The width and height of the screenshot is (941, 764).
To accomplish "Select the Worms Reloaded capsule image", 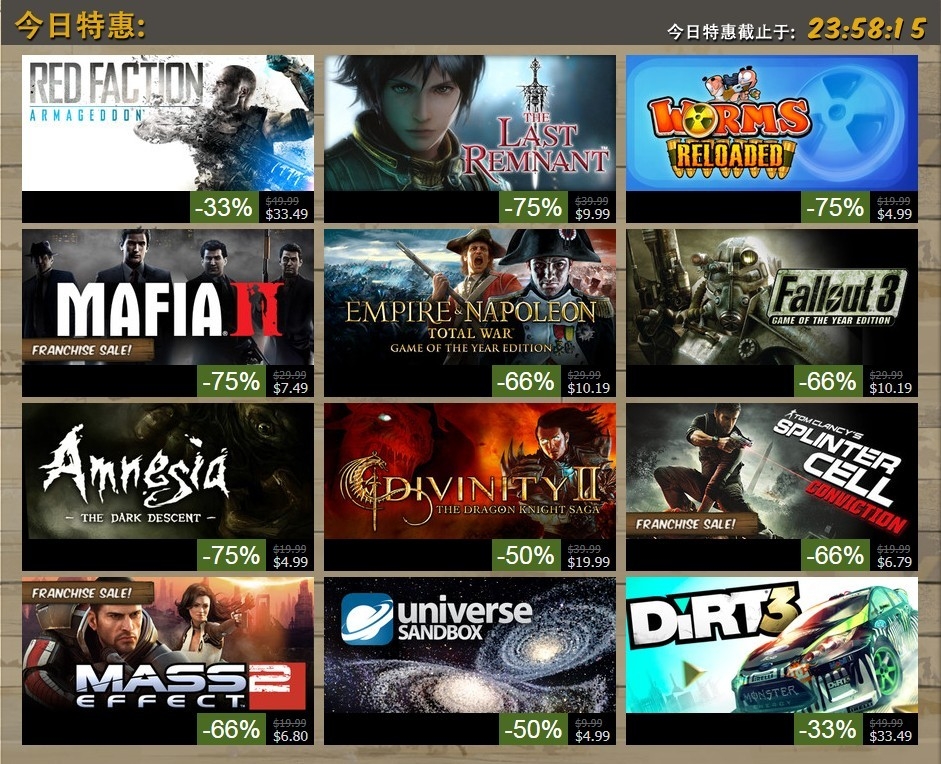I will click(772, 123).
